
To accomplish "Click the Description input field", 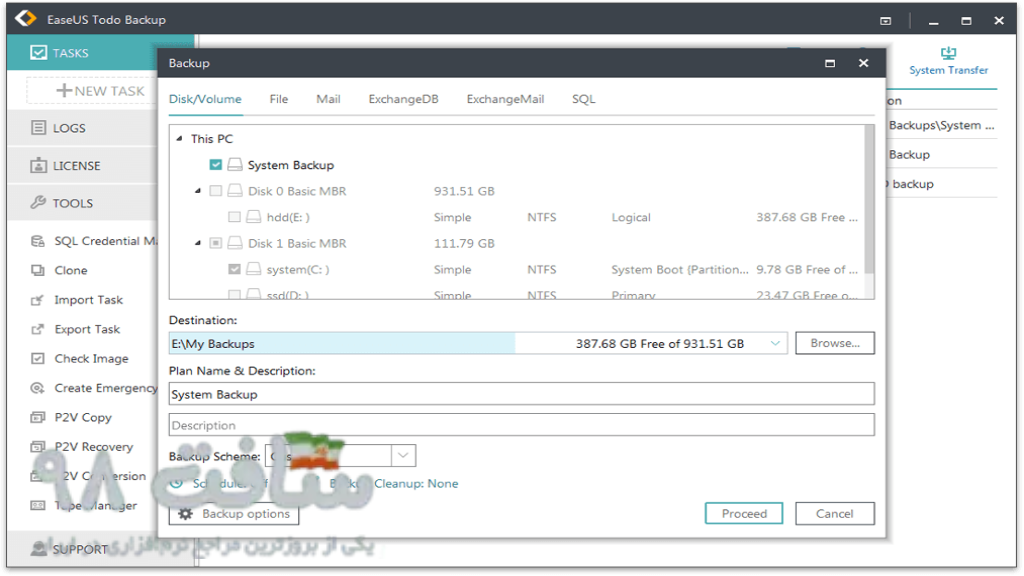I will coord(521,425).
